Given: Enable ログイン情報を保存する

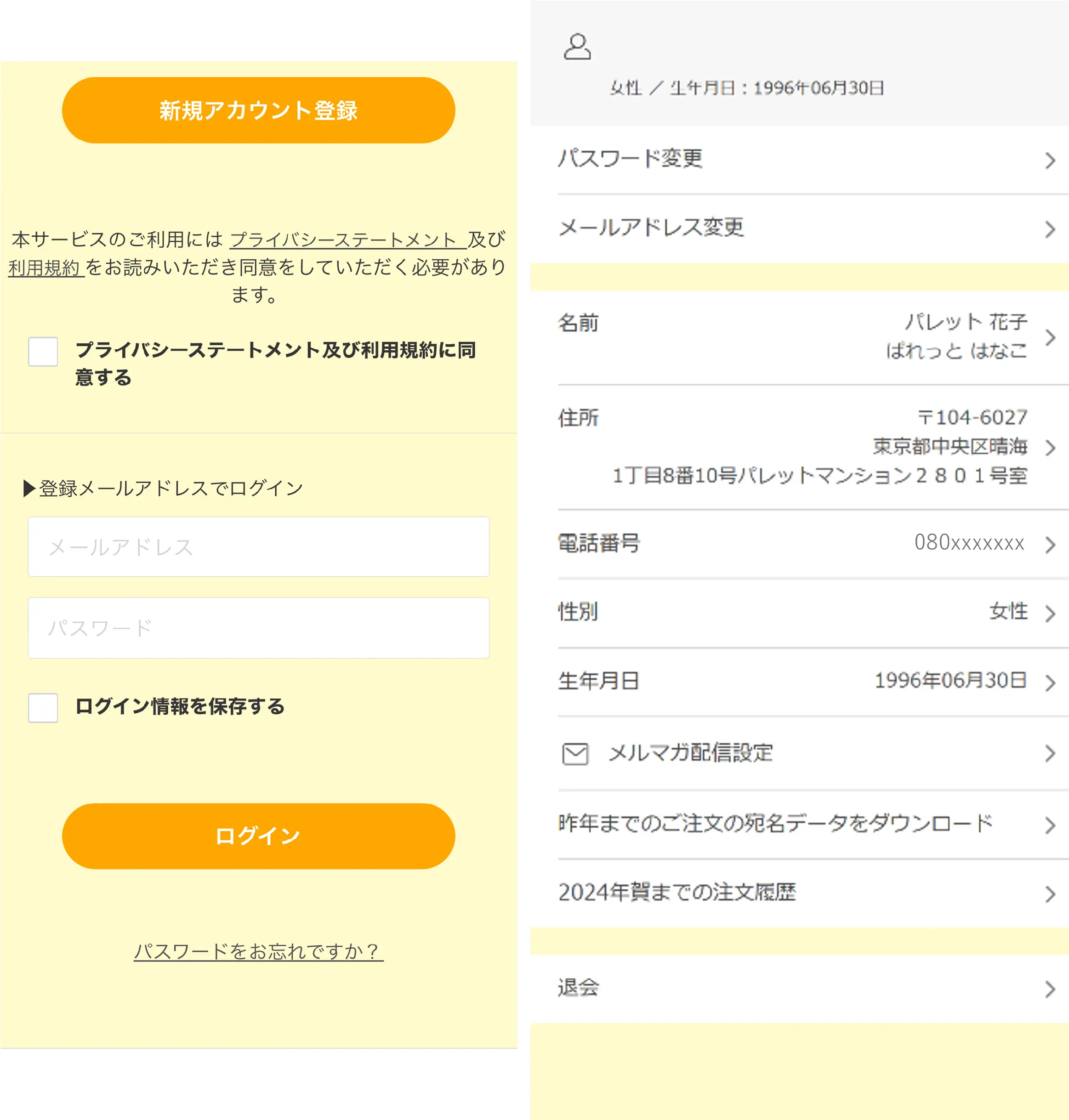Looking at the screenshot, I should tap(42, 708).
